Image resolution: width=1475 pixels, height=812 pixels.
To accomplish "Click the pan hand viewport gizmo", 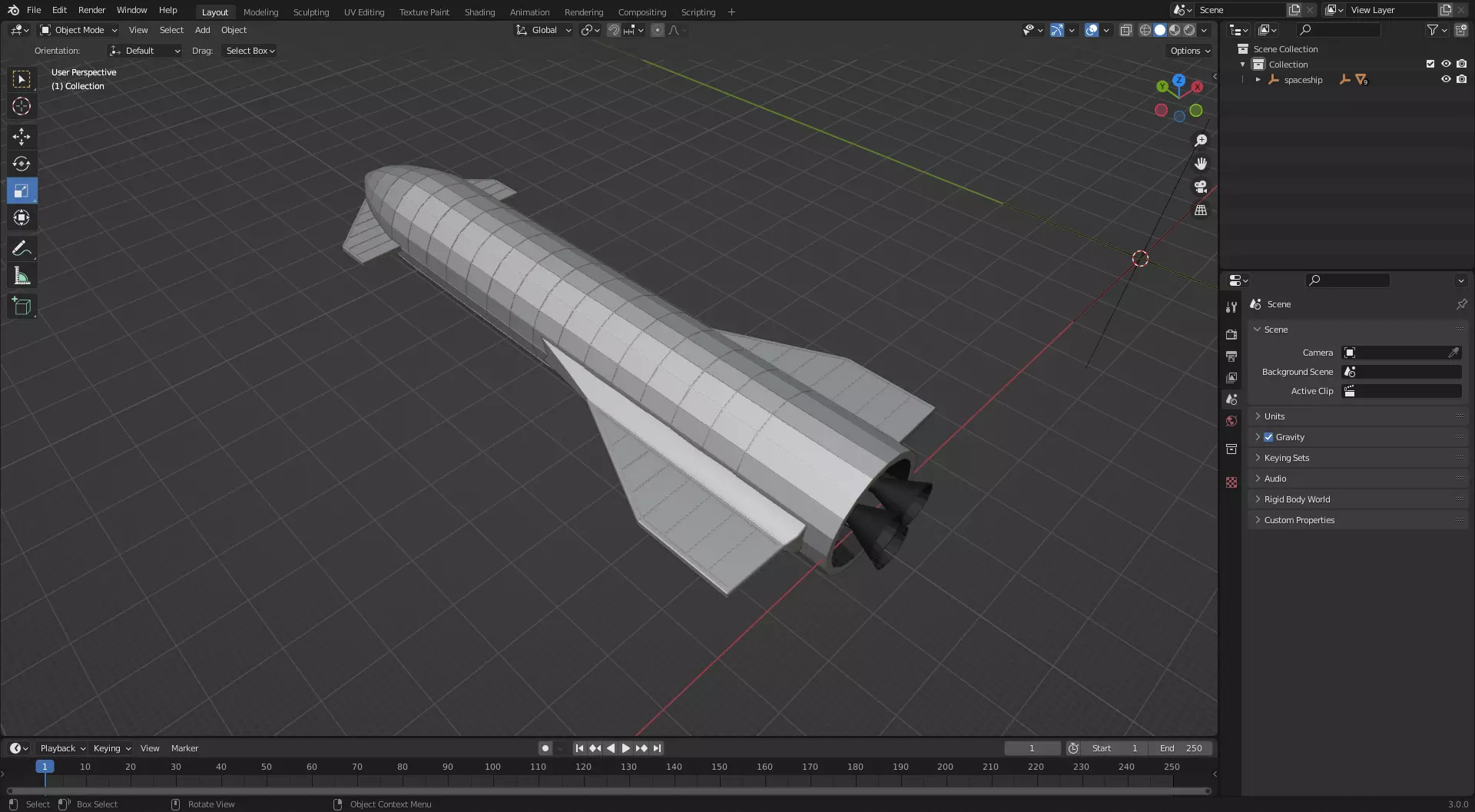I will pyautogui.click(x=1201, y=164).
